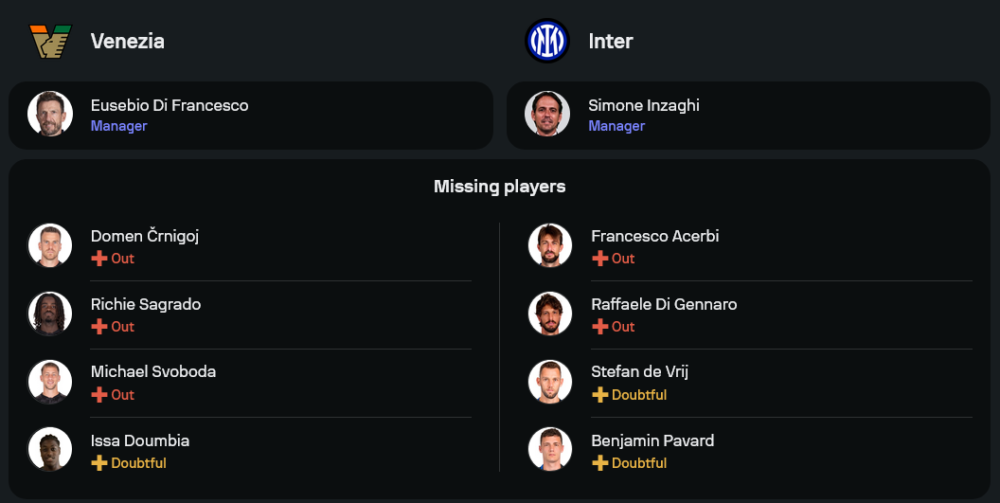Click the red Out icon for Domen Črnigoj
1000x503 pixels.
(x=99, y=258)
